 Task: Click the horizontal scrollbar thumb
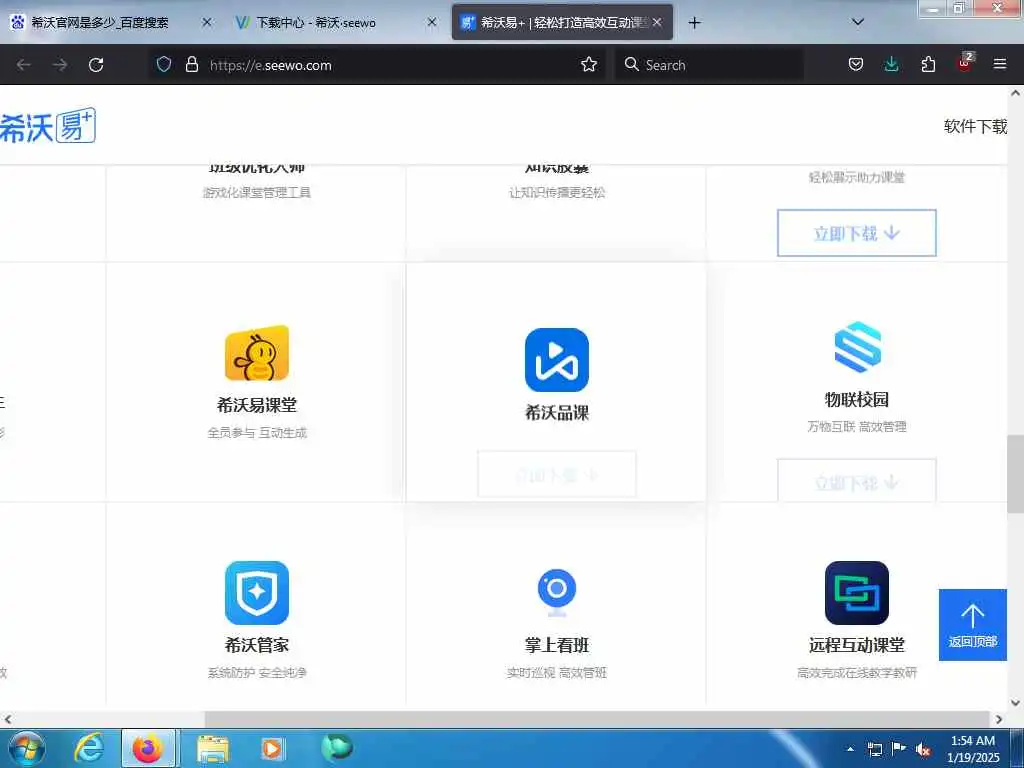pos(598,719)
